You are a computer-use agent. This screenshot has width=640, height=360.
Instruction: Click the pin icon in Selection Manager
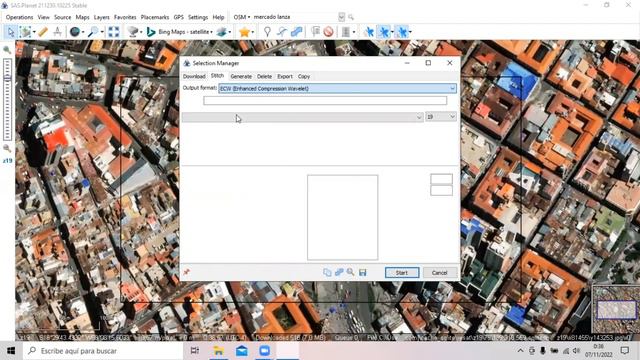pos(187,272)
